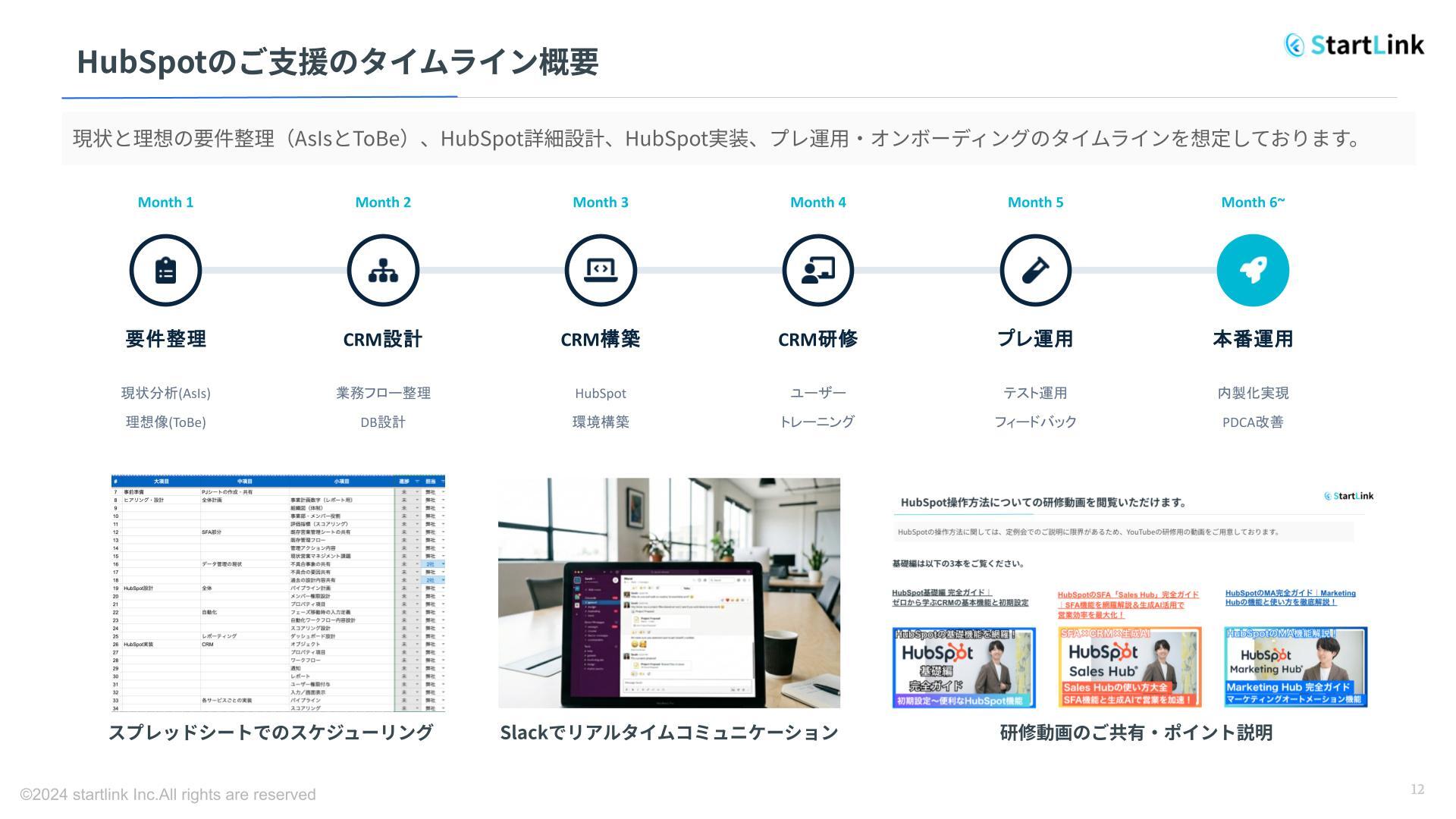
Task: Click the Slack workspace icon in the laptop screenshot
Action: point(578,580)
